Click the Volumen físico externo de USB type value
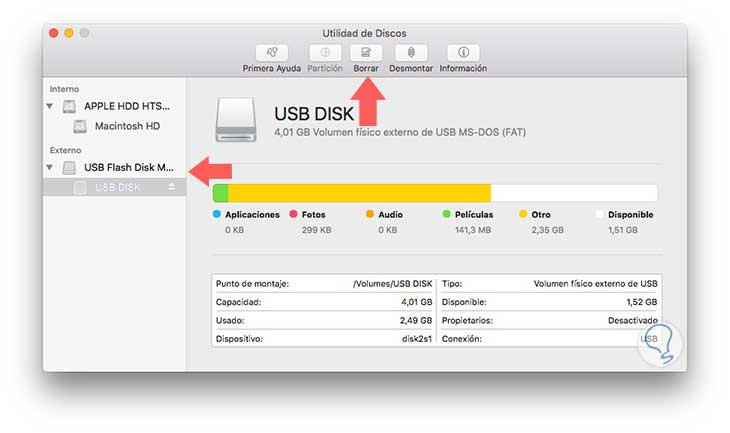The width and height of the screenshot is (730, 433). tap(595, 284)
